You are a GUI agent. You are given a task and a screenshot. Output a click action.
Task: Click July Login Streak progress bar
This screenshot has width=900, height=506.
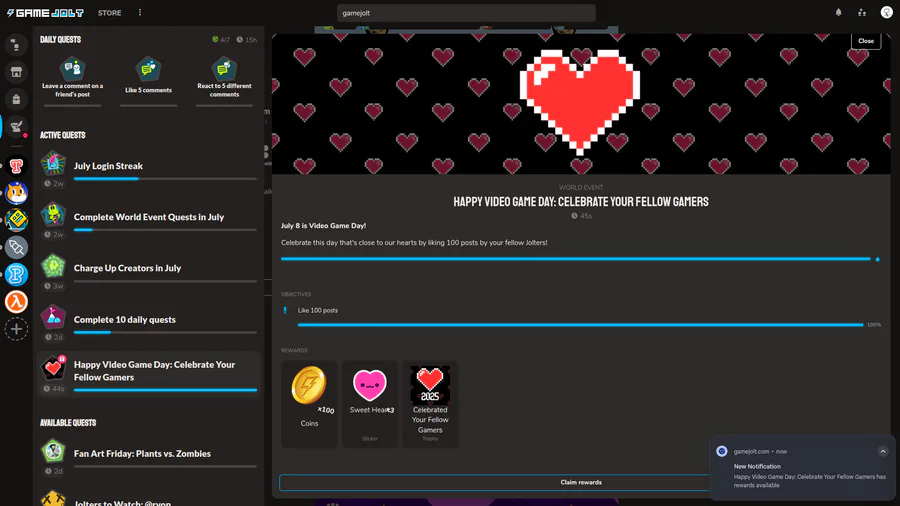(x=165, y=179)
